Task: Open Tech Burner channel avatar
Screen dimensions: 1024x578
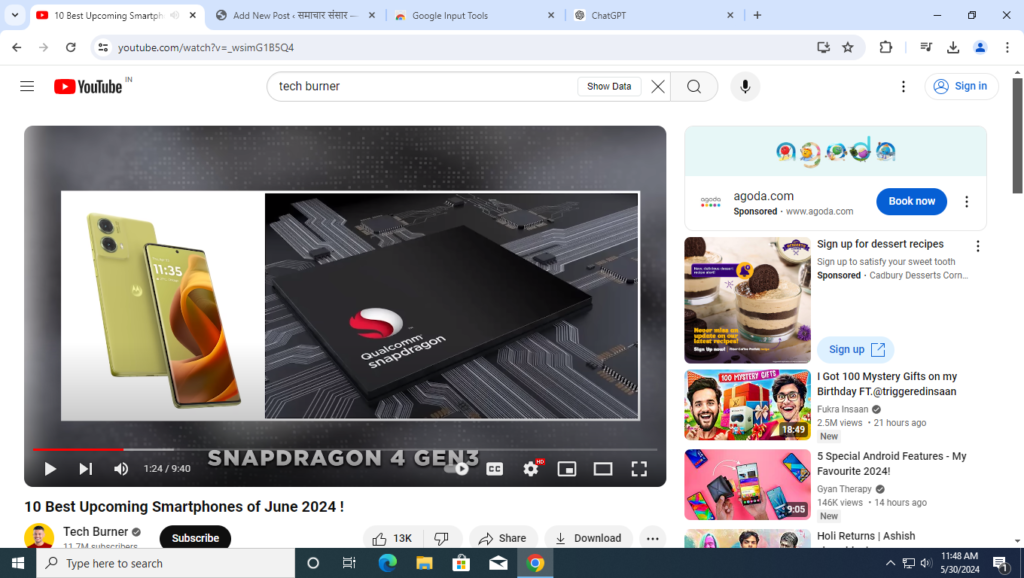Action: click(39, 537)
